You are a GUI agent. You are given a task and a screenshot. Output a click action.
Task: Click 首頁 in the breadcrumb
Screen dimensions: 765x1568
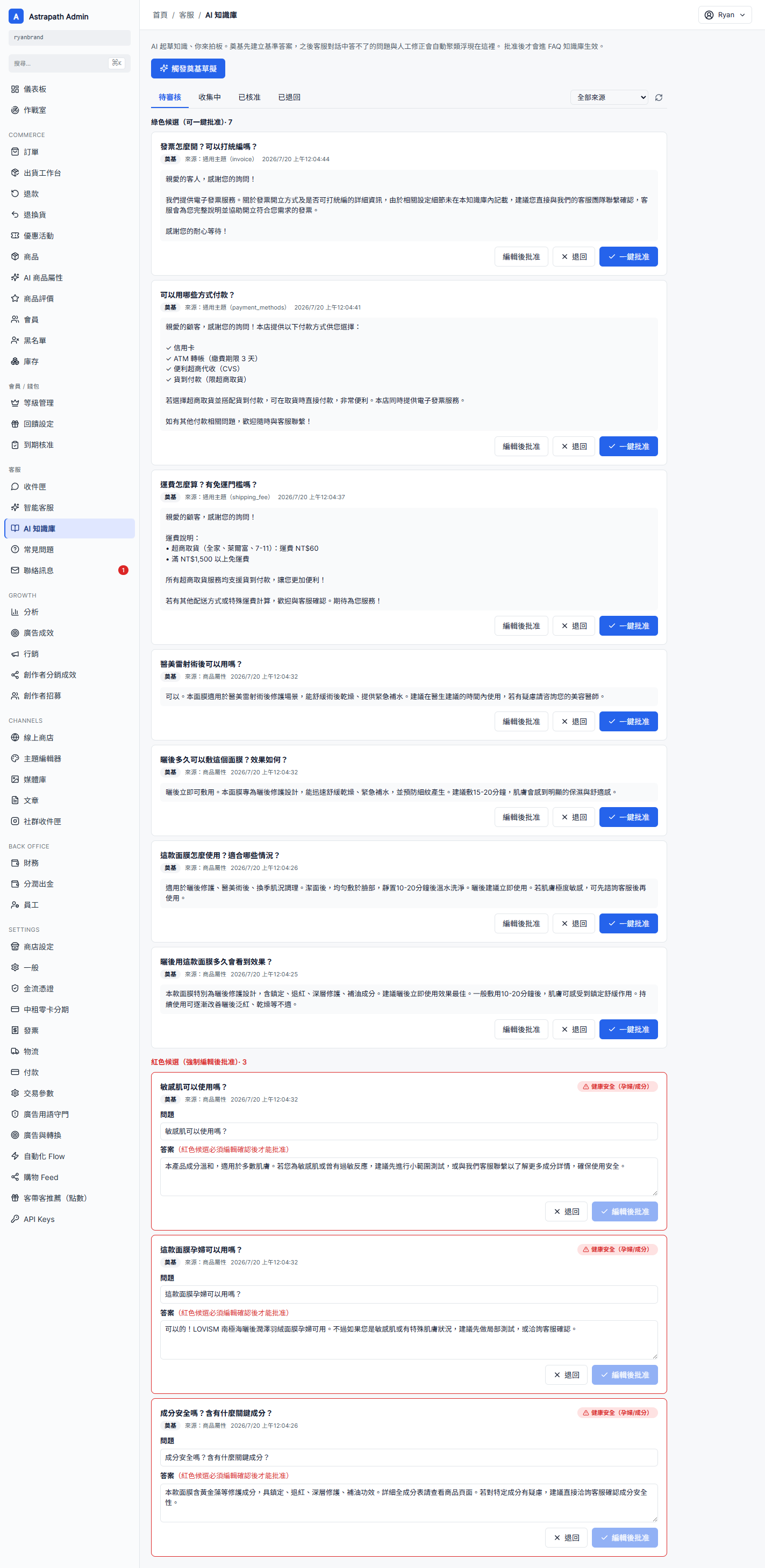[160, 15]
